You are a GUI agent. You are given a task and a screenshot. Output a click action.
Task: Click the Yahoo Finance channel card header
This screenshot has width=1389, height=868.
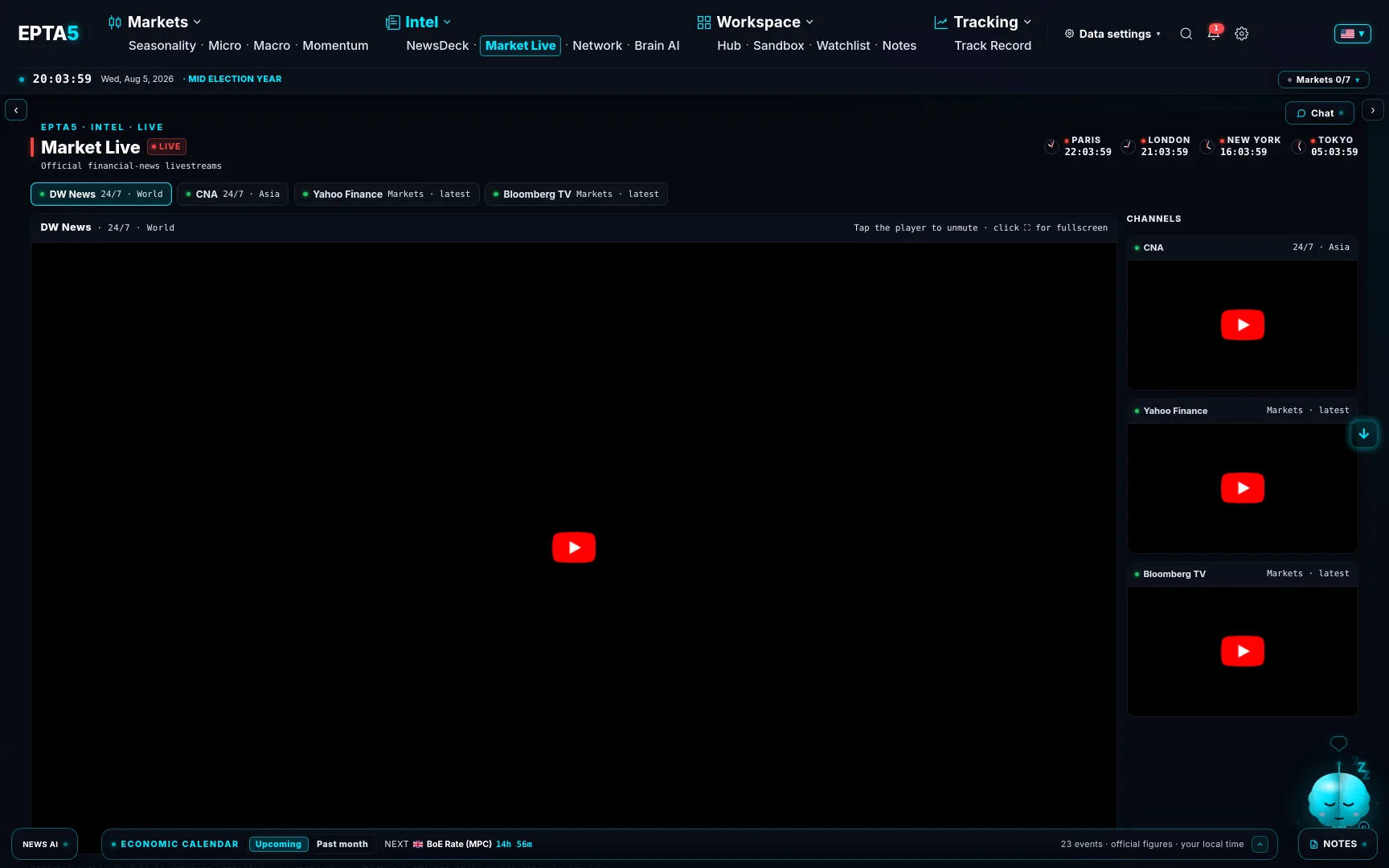[1242, 411]
